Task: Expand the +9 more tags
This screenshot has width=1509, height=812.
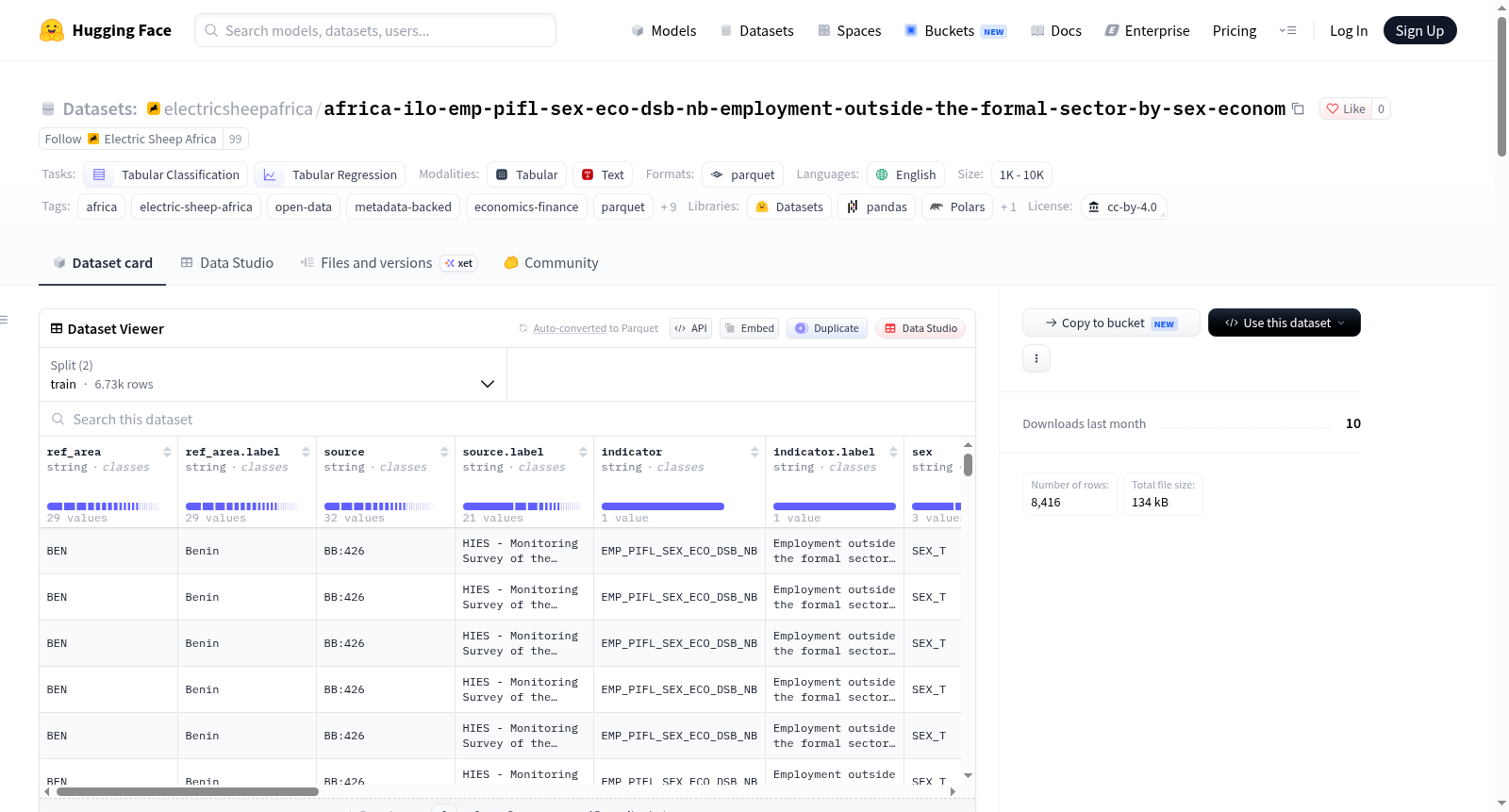Action: [x=669, y=207]
